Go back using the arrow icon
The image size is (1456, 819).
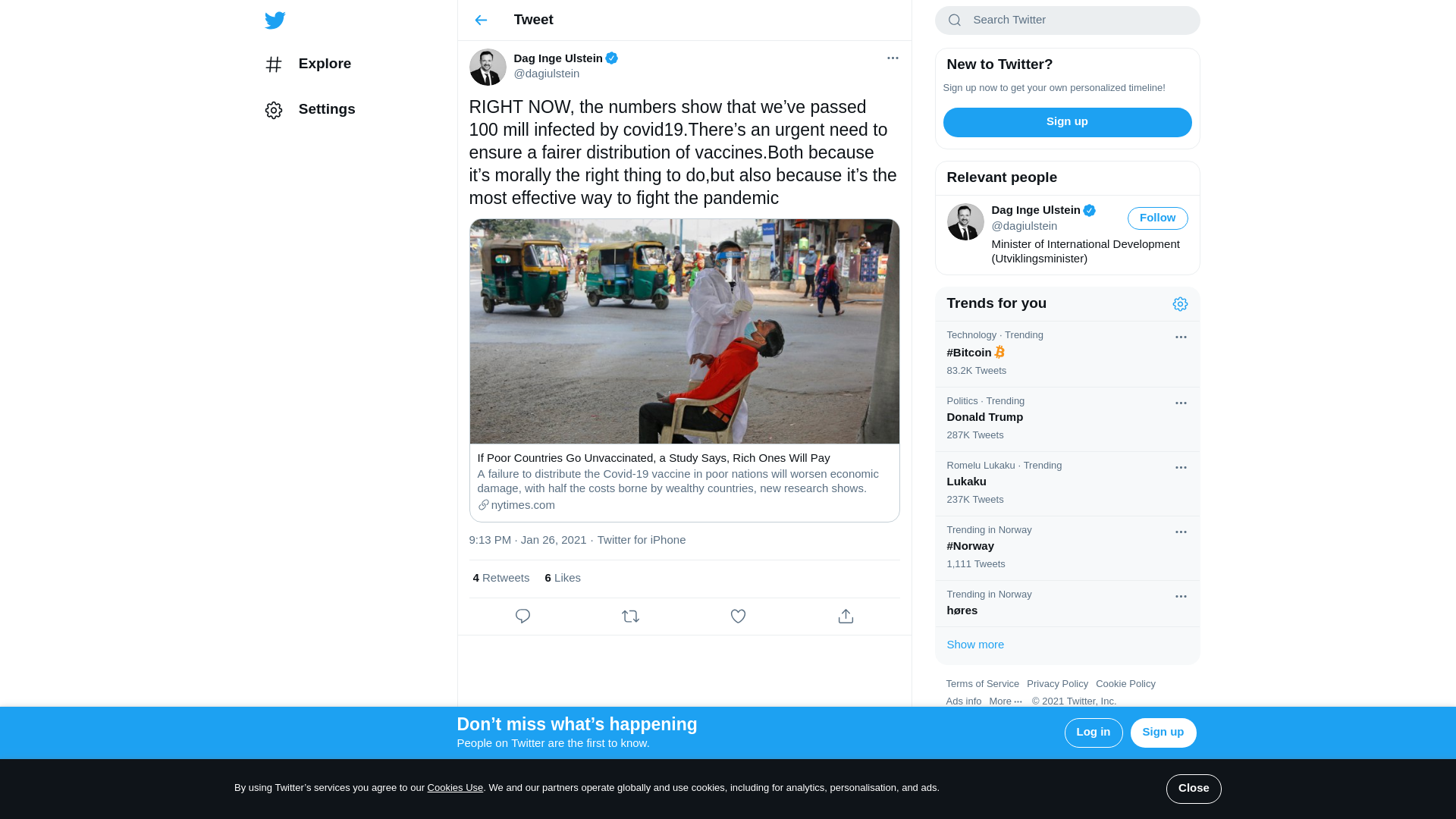tap(481, 20)
